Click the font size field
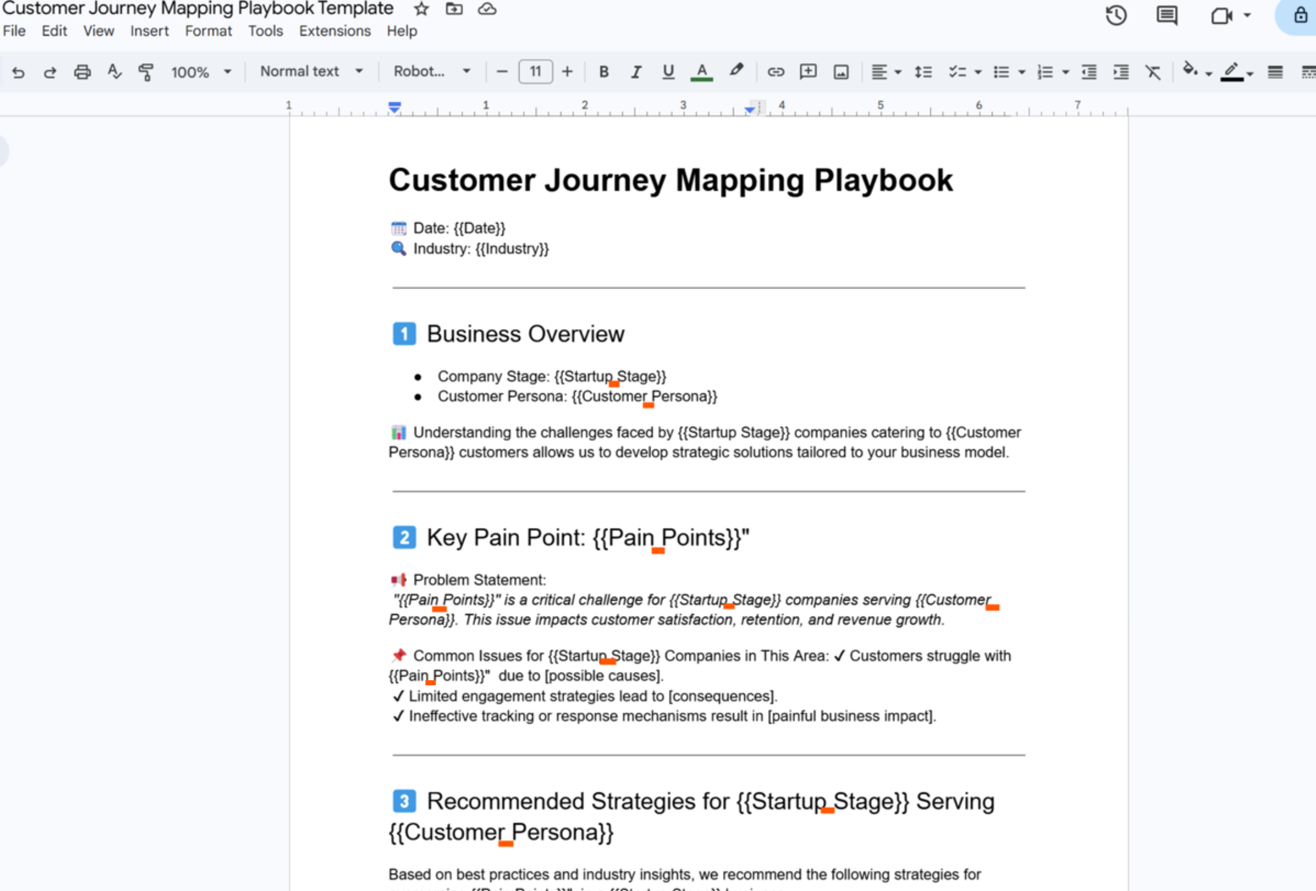The width and height of the screenshot is (1316, 891). [x=535, y=72]
